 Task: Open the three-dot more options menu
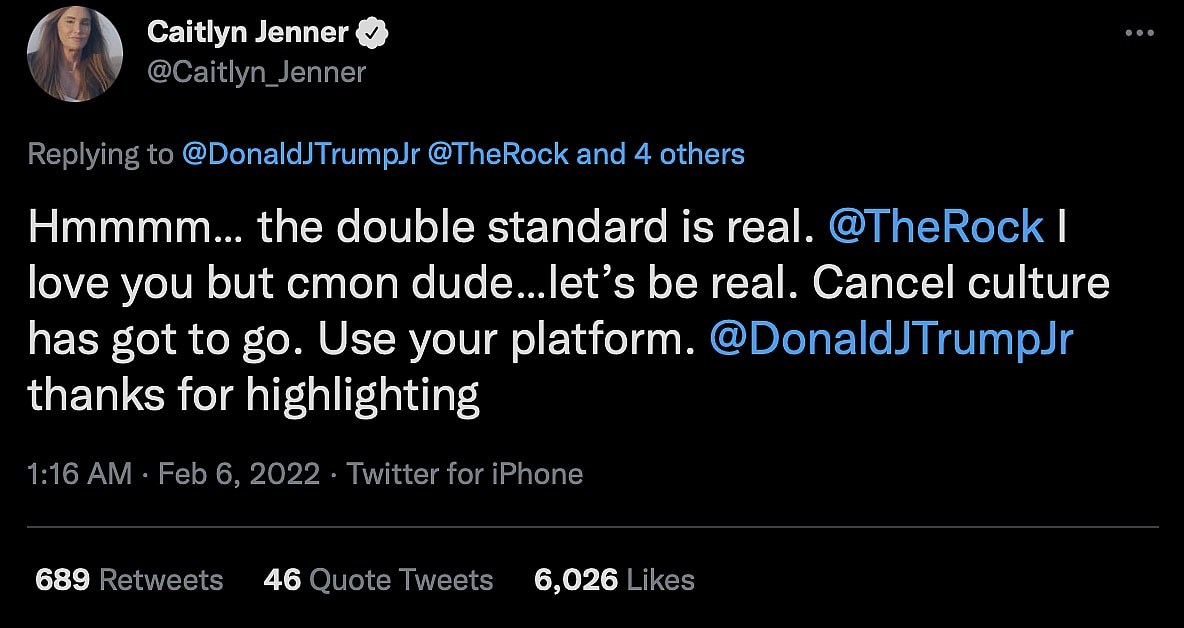1140,33
